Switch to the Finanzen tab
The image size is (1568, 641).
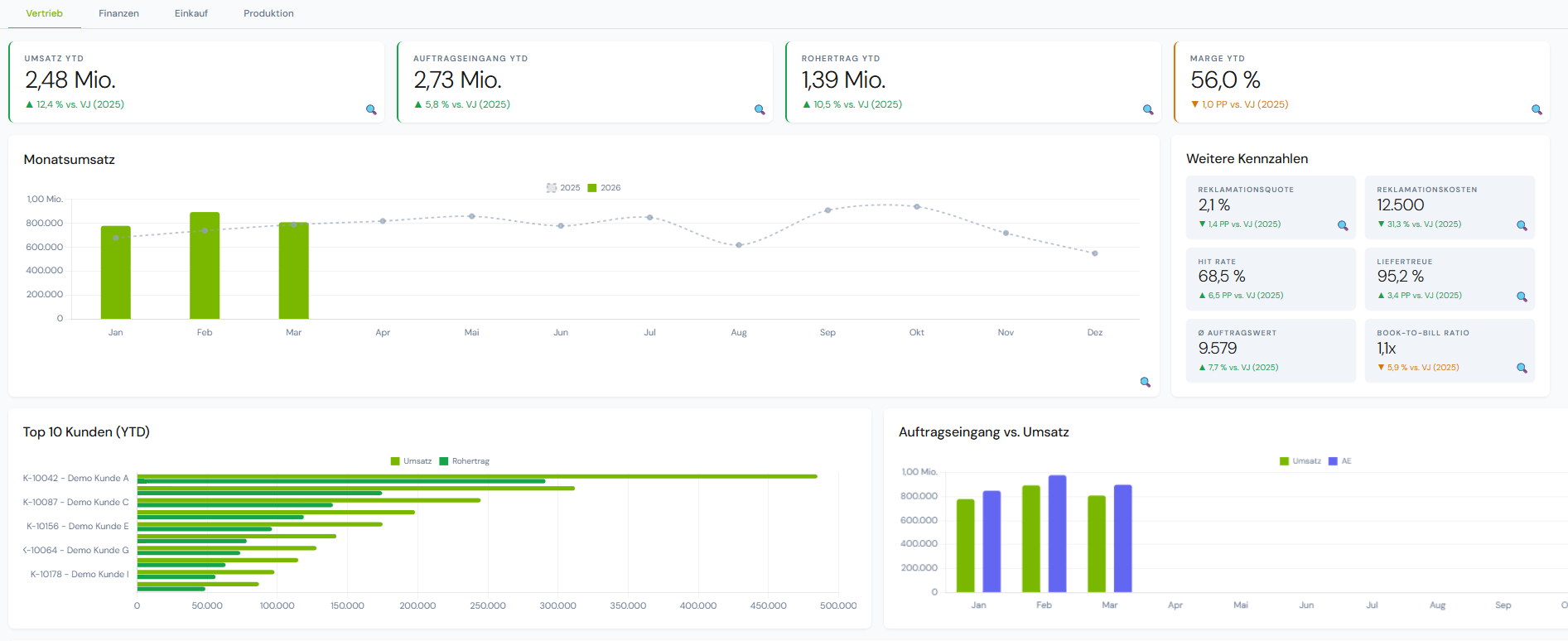coord(118,13)
